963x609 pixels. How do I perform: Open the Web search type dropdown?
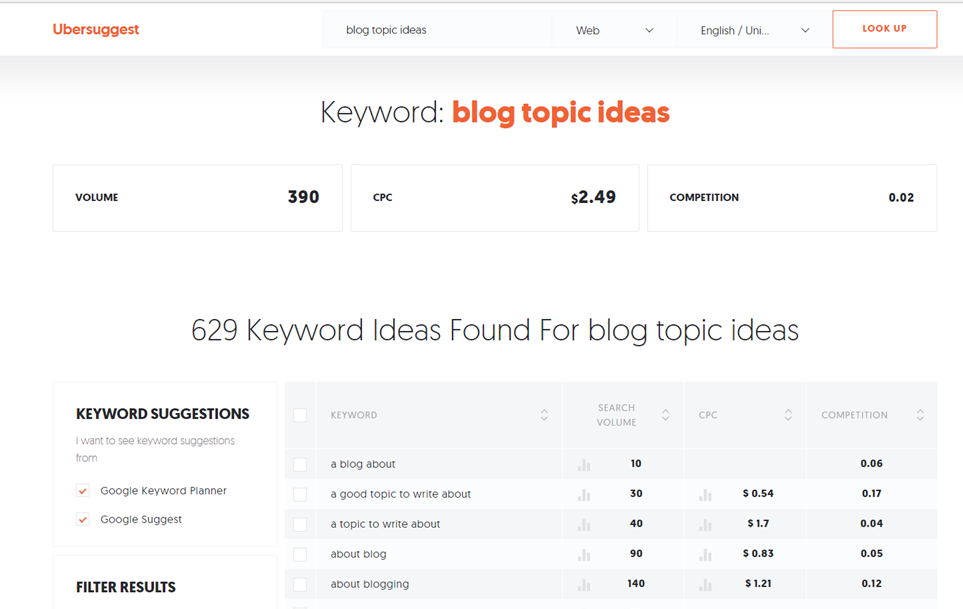[614, 31]
